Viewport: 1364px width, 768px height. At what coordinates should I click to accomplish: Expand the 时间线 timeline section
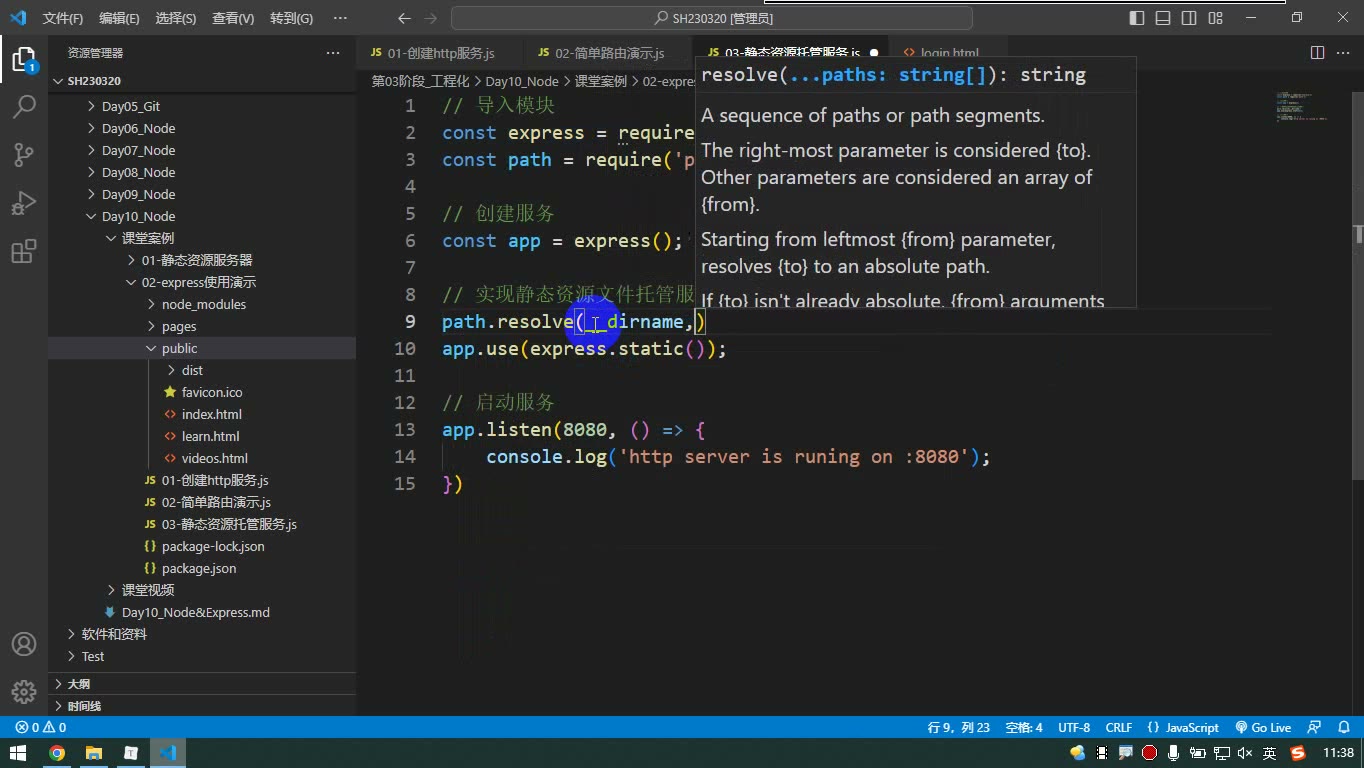coord(84,706)
